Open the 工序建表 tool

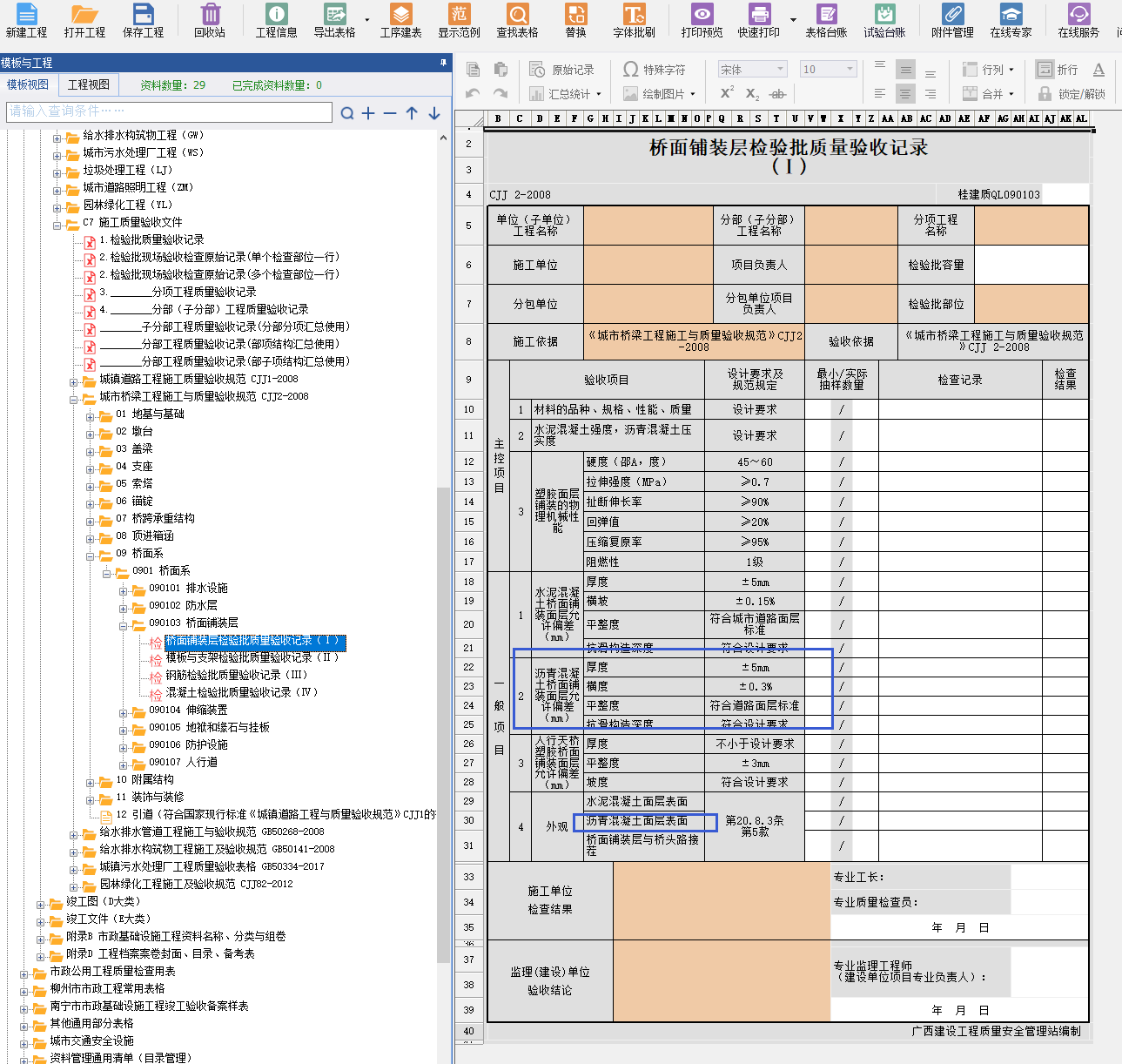(x=400, y=20)
